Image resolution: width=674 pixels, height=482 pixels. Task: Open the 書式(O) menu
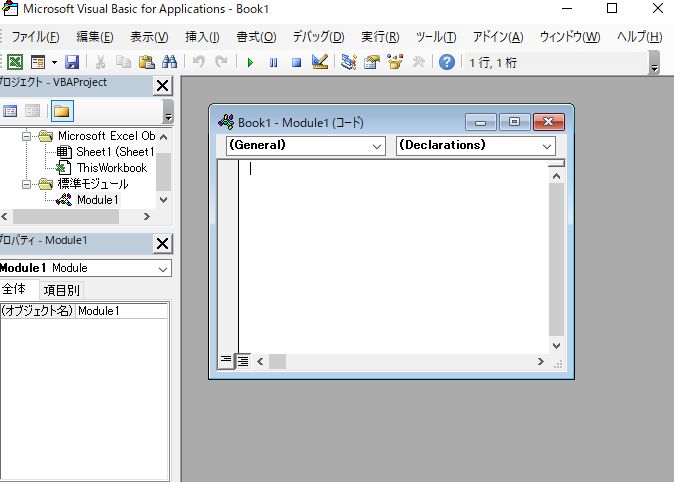point(257,37)
